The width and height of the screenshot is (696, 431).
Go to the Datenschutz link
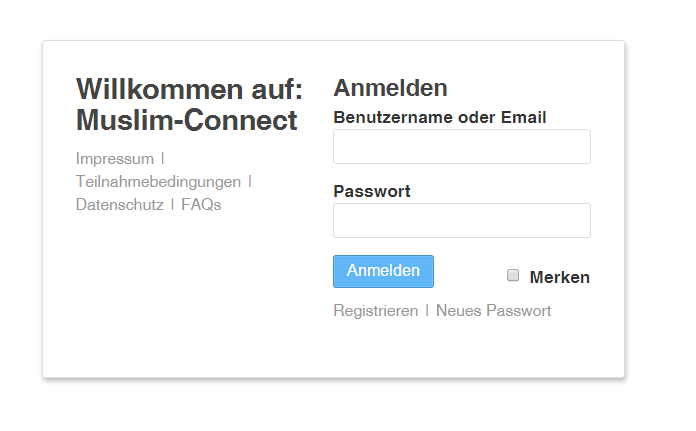click(119, 204)
